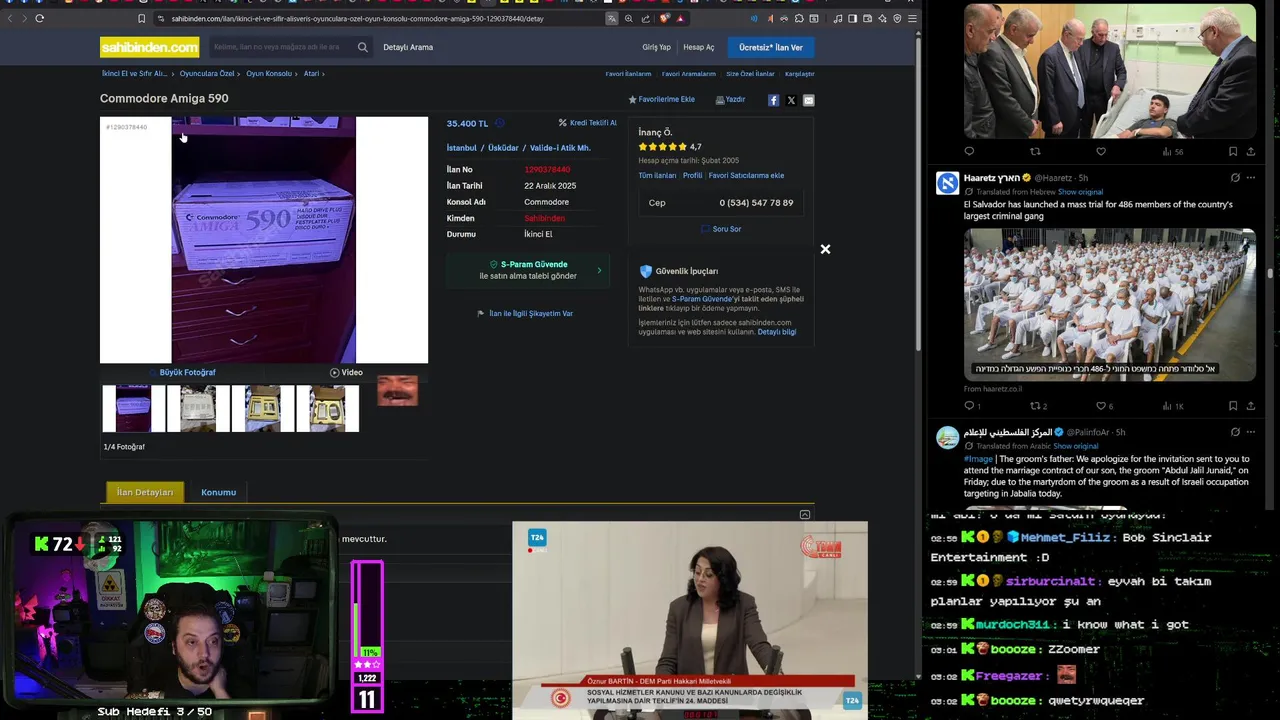Bookmark the Haaretz post
This screenshot has height=720, width=1280.
click(x=1233, y=406)
